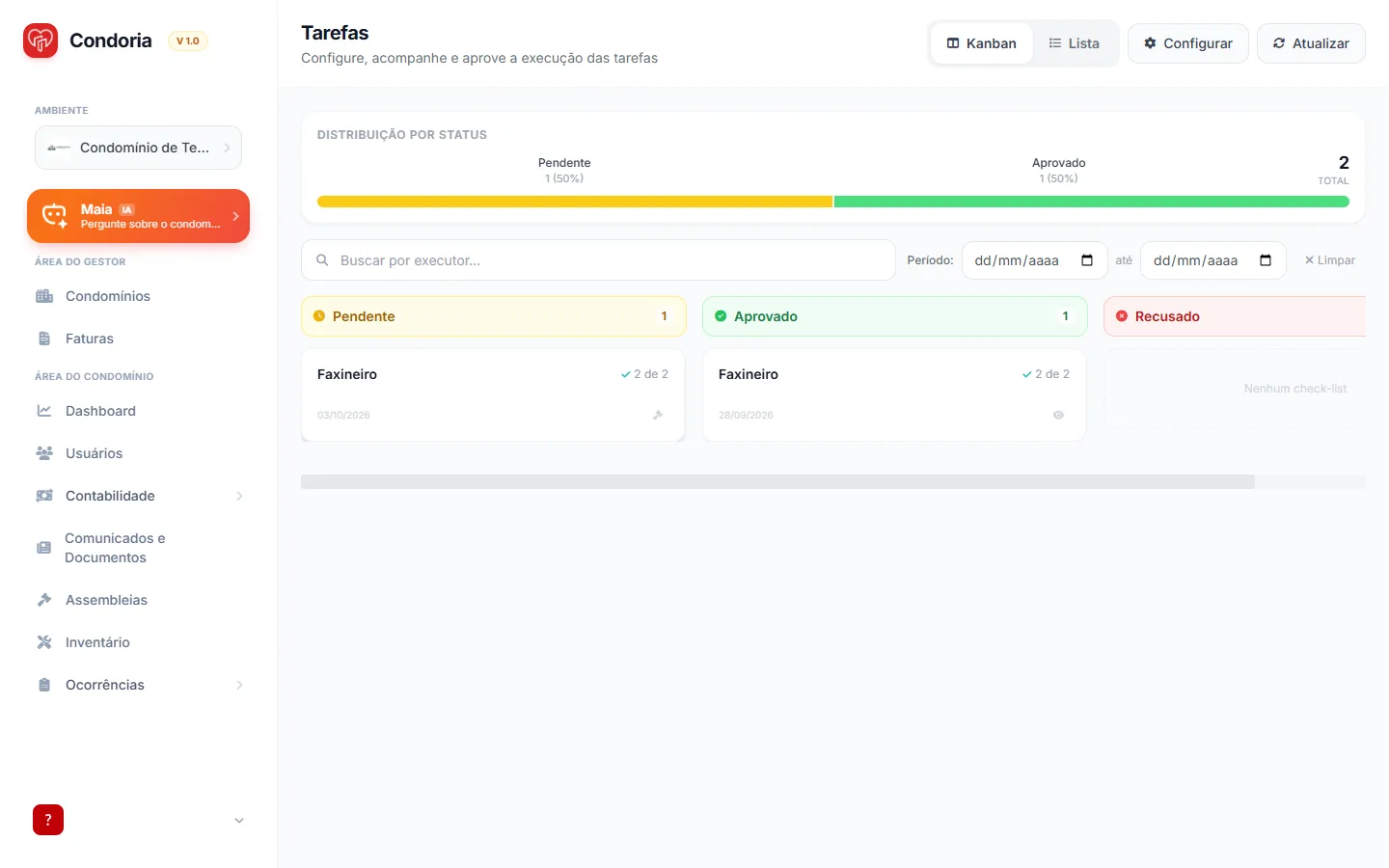Click the Faturas document icon
This screenshot has width=1389, height=868.
(44, 339)
